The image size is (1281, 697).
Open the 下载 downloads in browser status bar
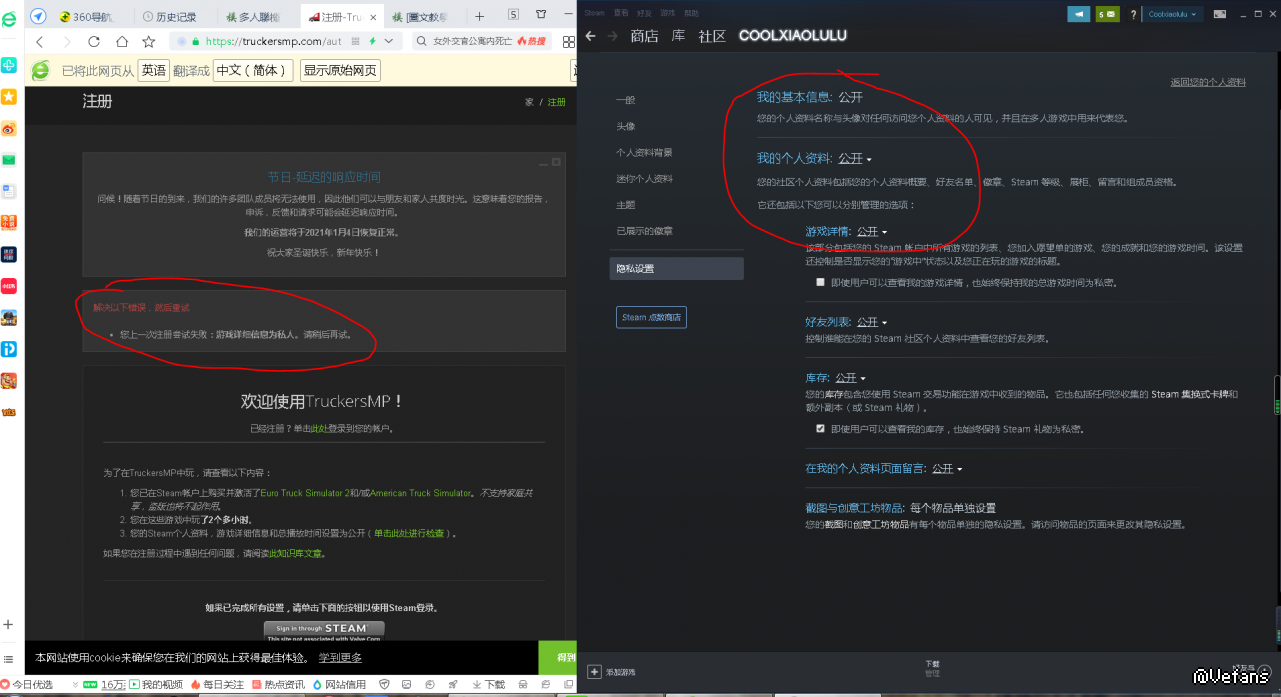(x=487, y=685)
